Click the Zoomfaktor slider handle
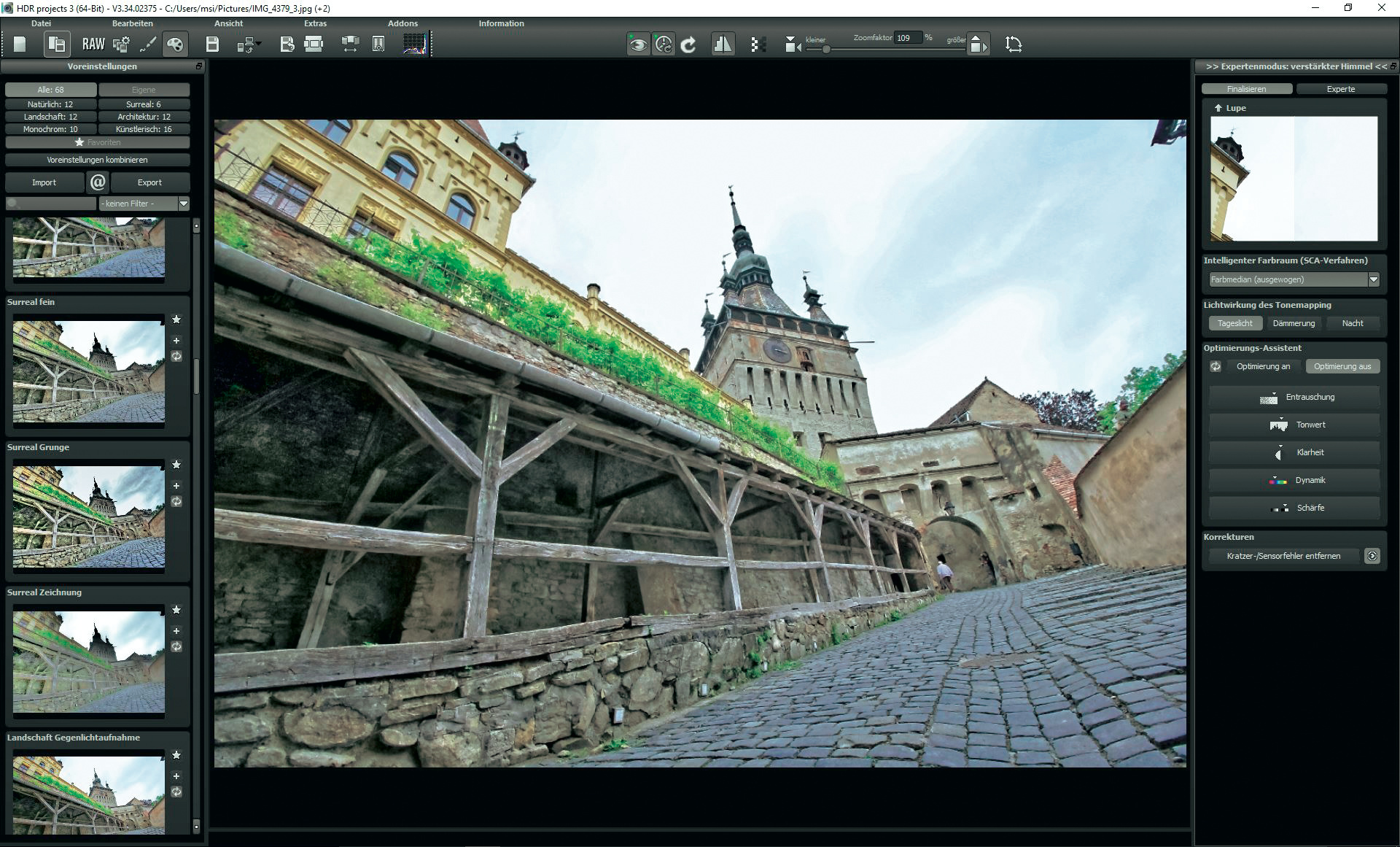This screenshot has width=1400, height=847. [x=826, y=50]
